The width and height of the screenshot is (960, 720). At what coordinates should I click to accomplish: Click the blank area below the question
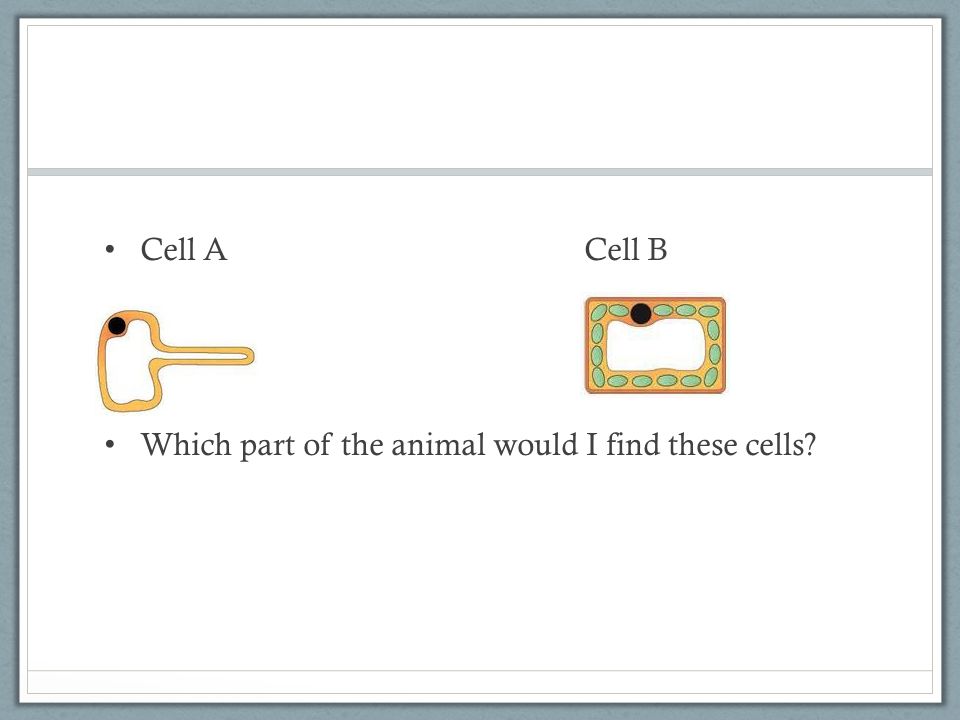click(x=479, y=563)
